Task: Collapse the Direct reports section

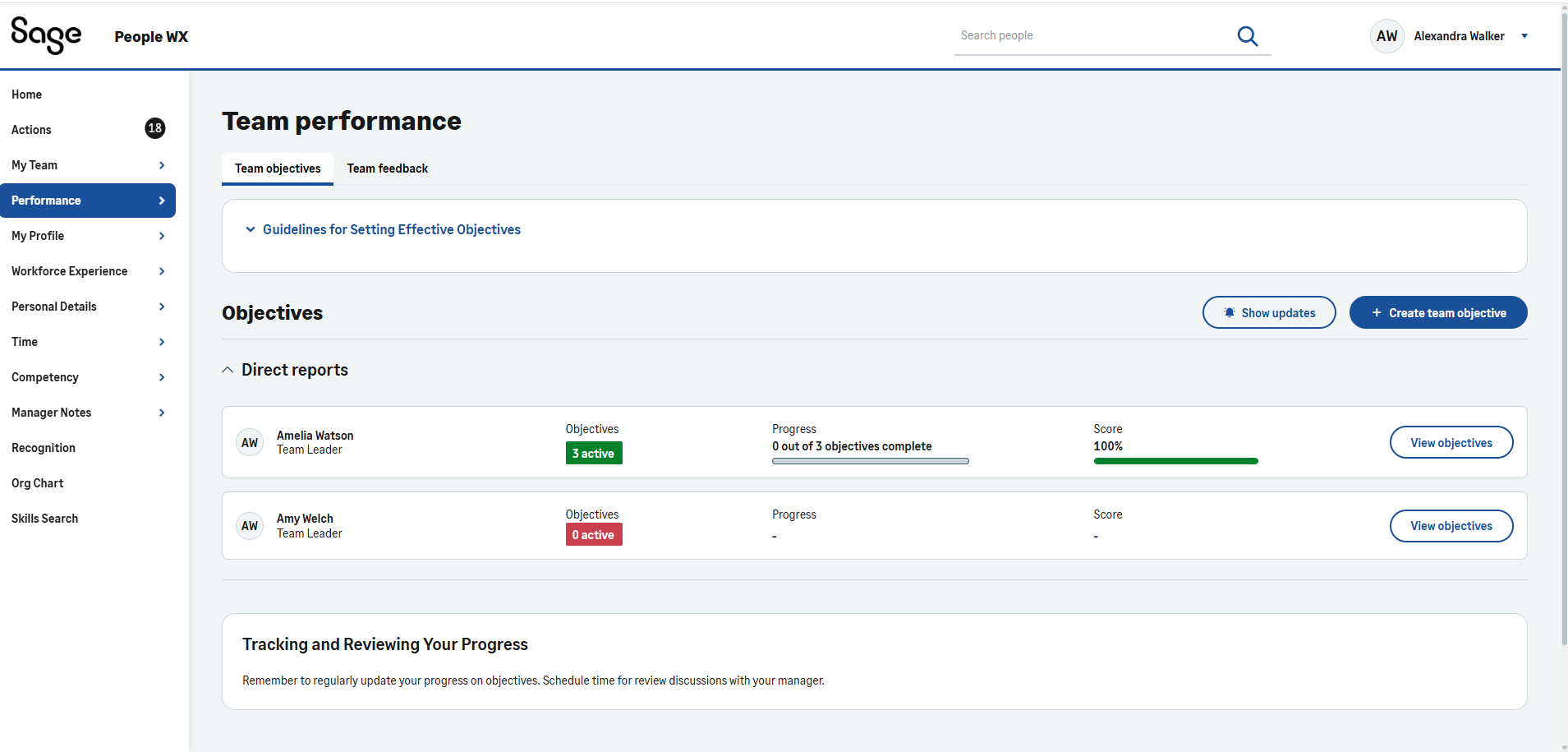Action: tap(228, 370)
